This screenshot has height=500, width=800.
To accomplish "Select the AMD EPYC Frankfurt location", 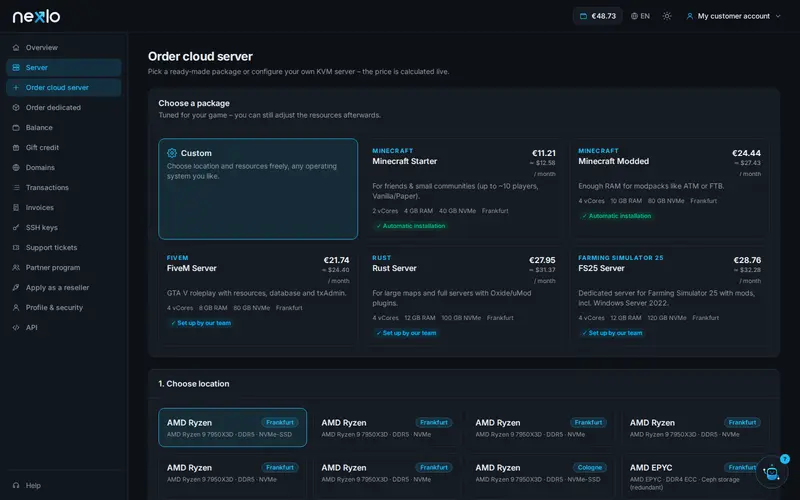I will 695,474.
